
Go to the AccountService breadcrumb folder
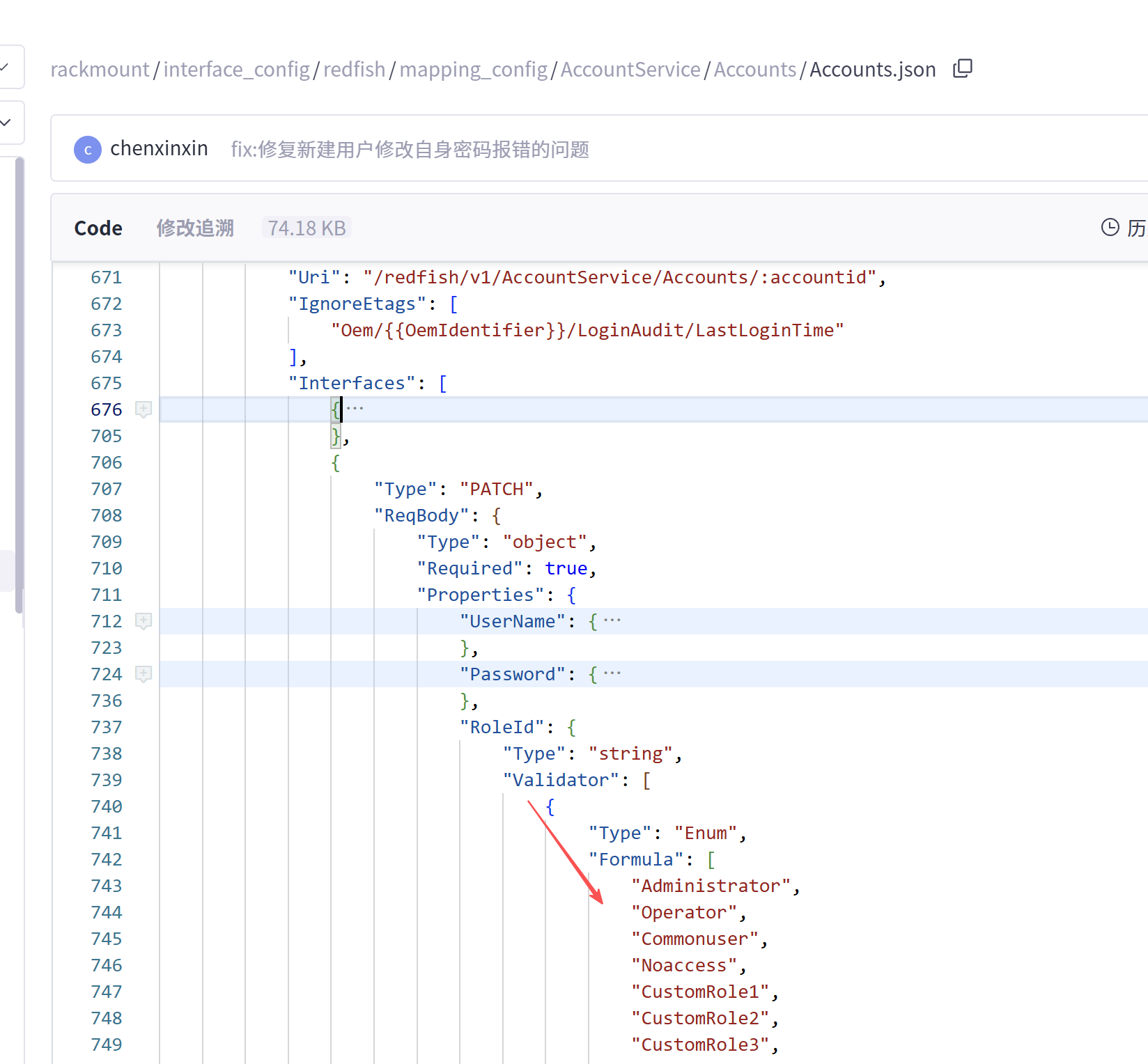click(630, 70)
